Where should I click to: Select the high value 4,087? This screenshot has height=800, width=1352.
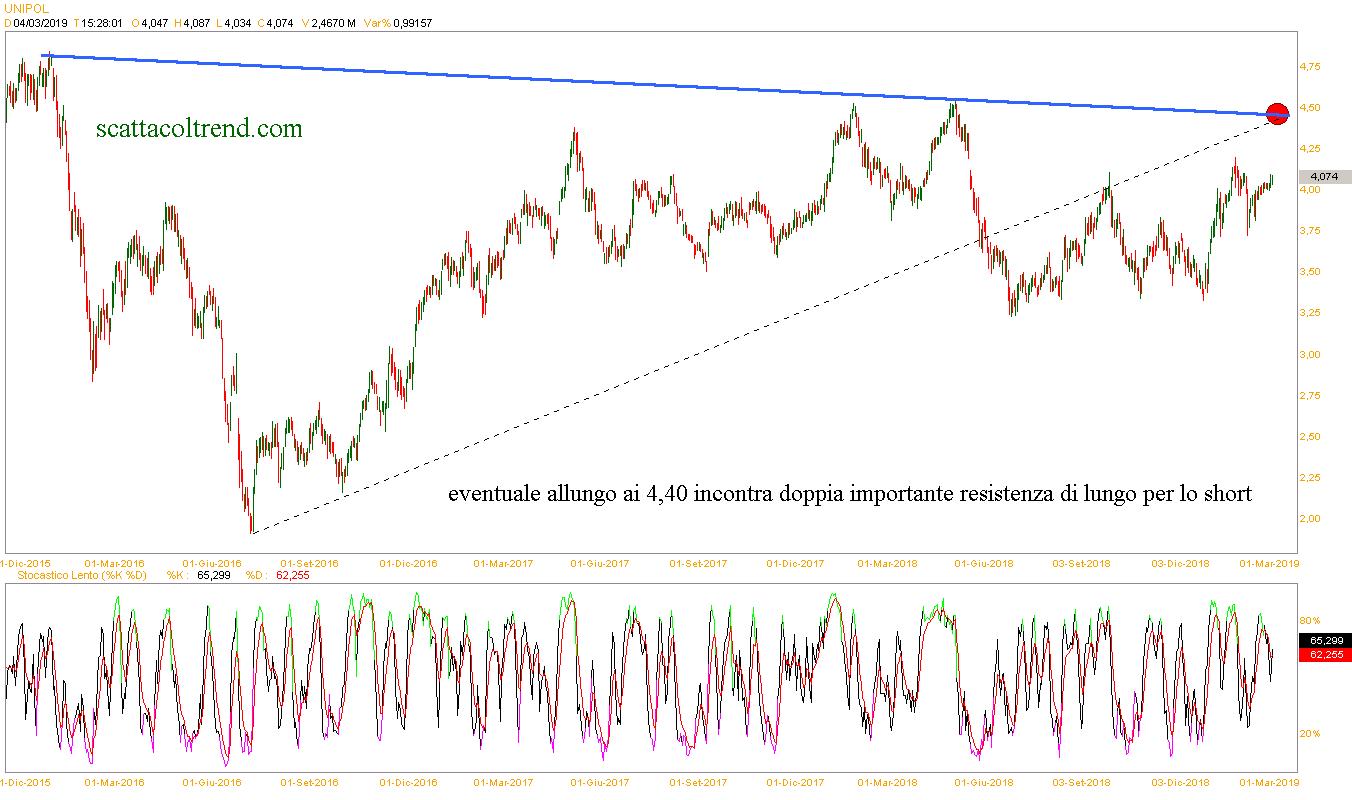198,23
